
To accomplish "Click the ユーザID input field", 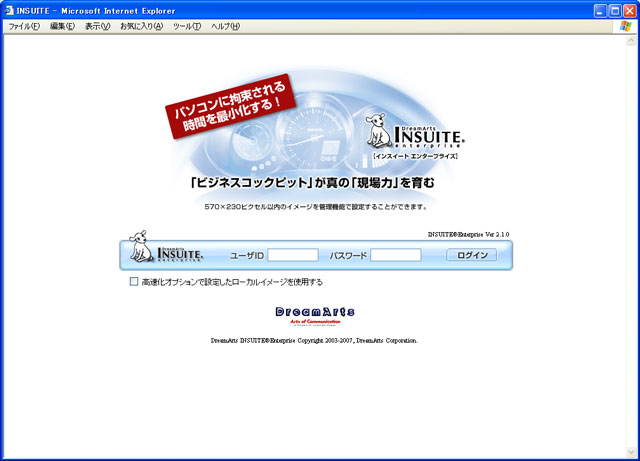I will [293, 255].
